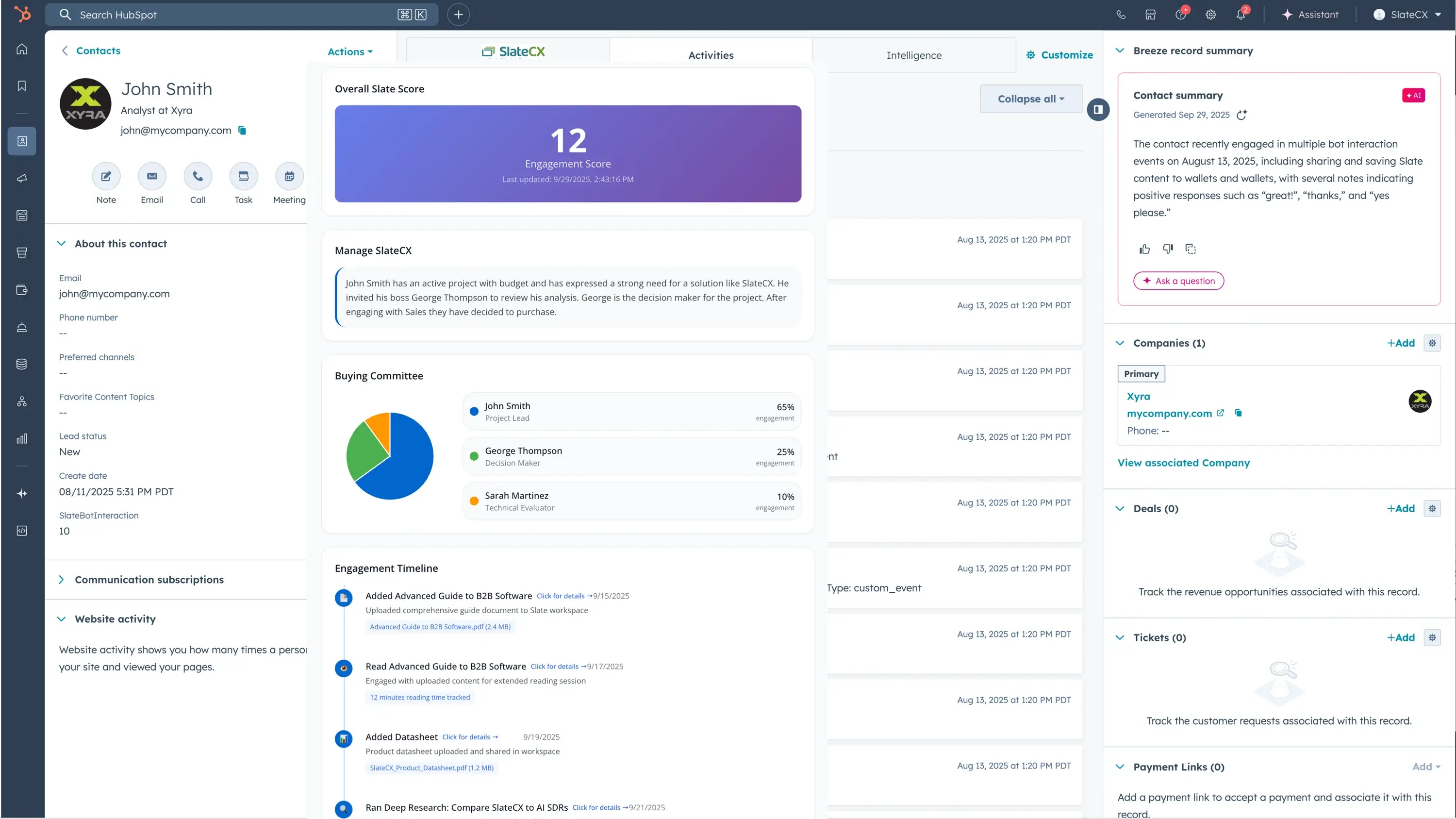Screen dimensions: 1456x819
Task: Open the Home icon in left sidebar
Action: tap(22, 49)
